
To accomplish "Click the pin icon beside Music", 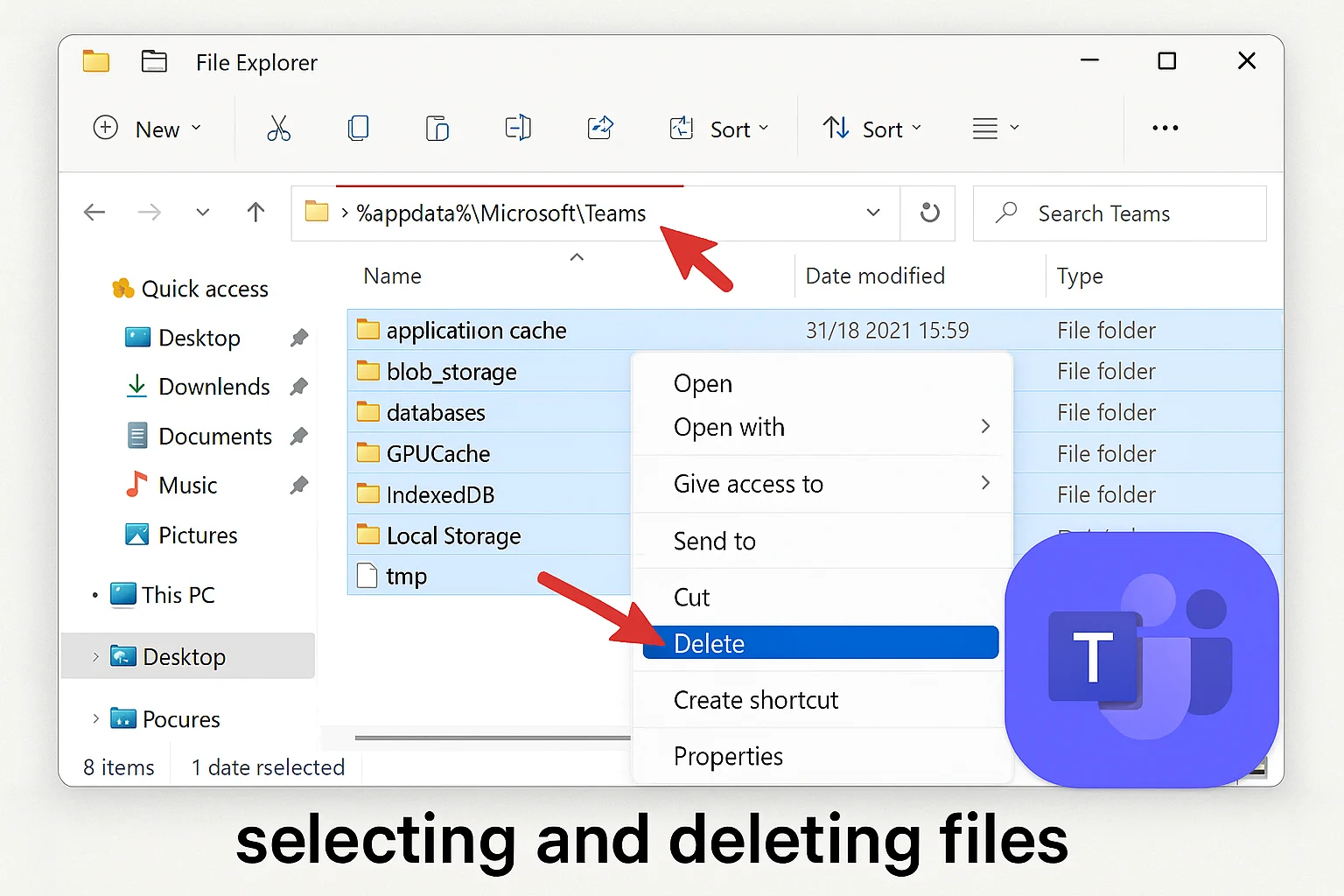I will point(299,484).
